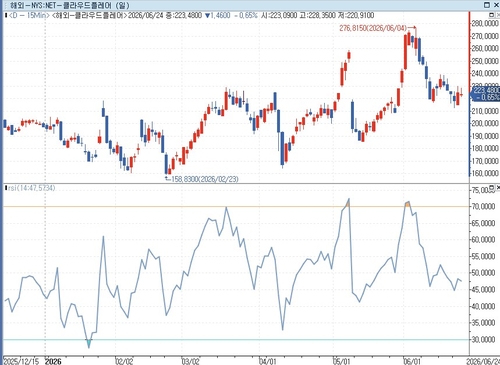Click the 30.0000 RSI axis label
The image size is (500, 365).
pyautogui.click(x=484, y=339)
